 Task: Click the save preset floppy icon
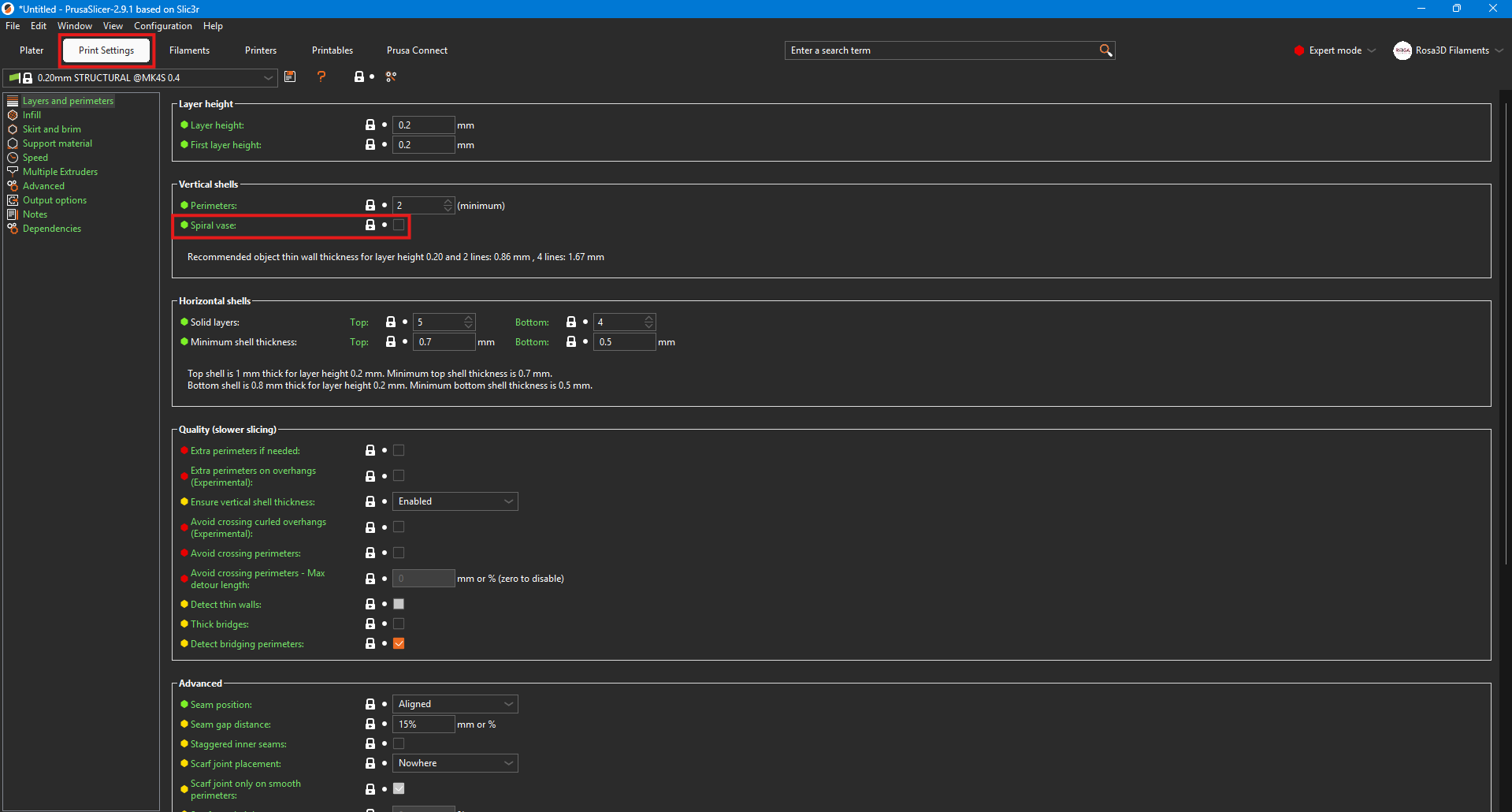(290, 76)
